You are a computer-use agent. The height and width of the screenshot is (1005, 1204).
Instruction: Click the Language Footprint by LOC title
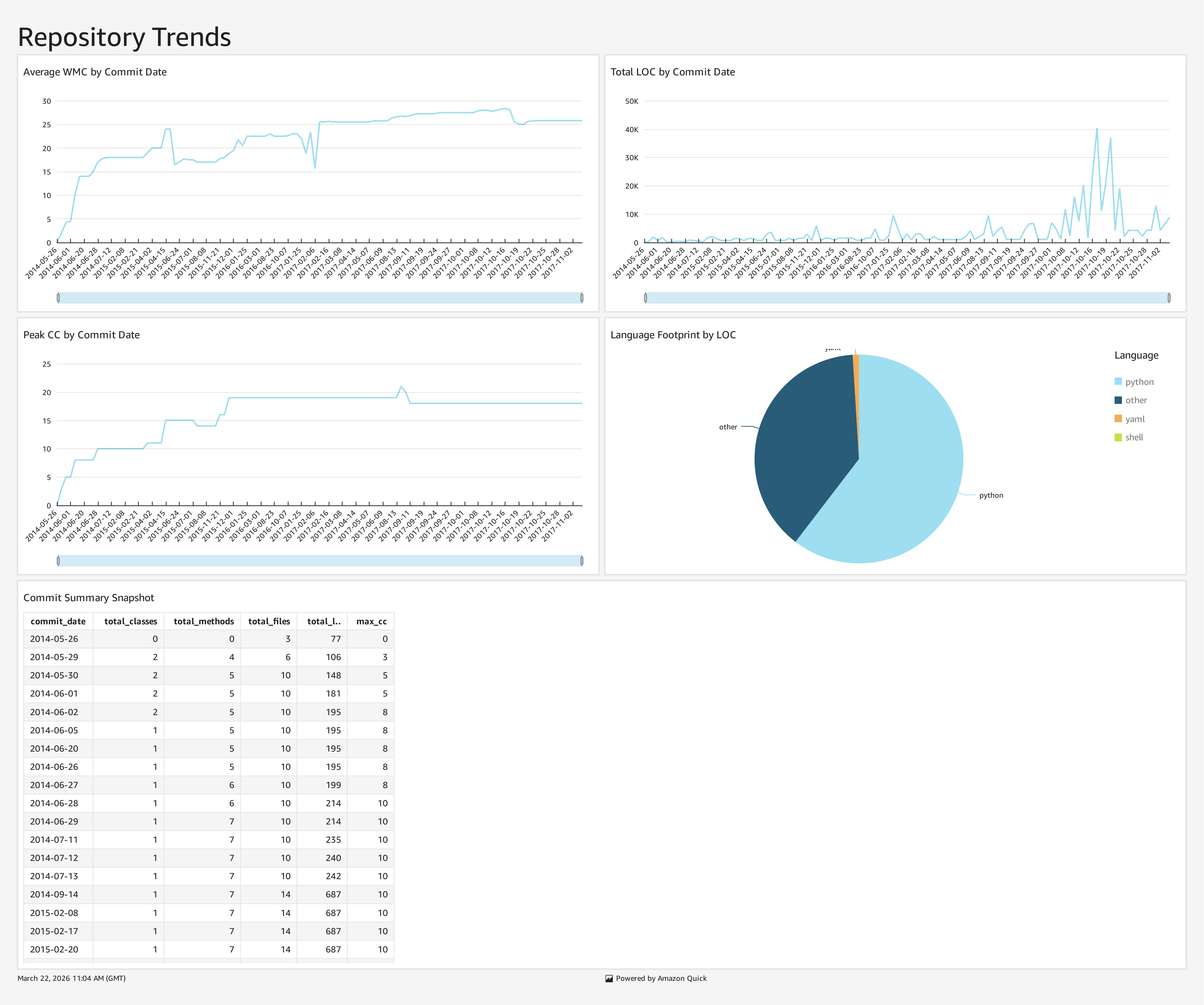tap(673, 335)
